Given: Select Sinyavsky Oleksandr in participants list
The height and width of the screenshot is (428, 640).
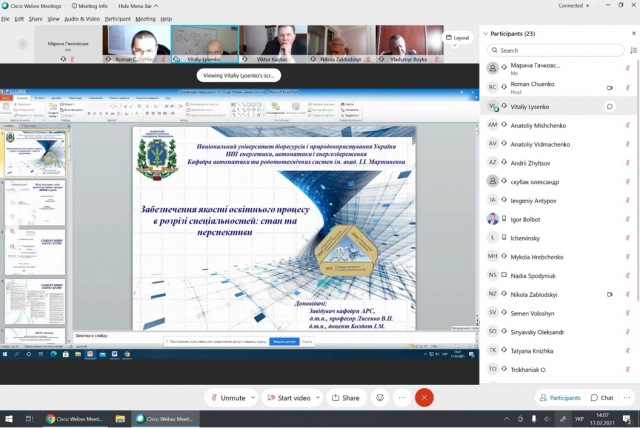Looking at the screenshot, I should pyautogui.click(x=558, y=332).
